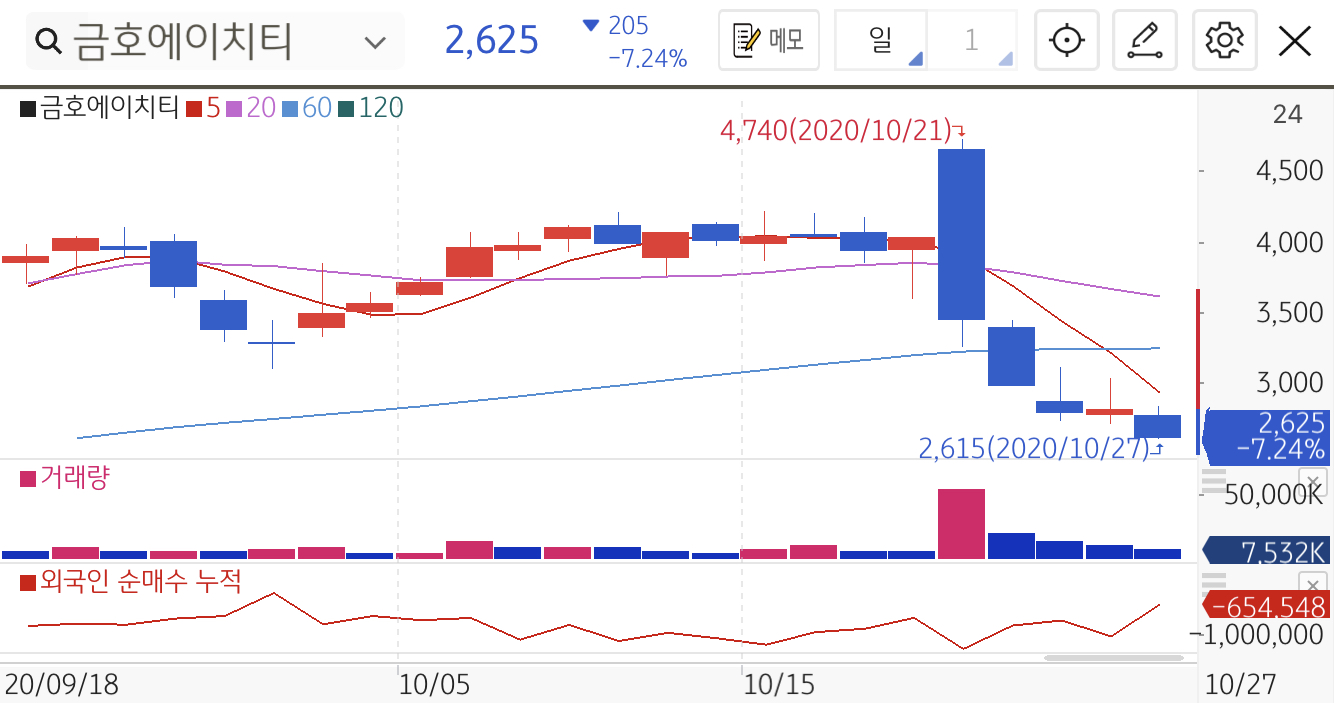Open chart settings gear icon
Screen dimensions: 1334x703
click(x=1224, y=40)
